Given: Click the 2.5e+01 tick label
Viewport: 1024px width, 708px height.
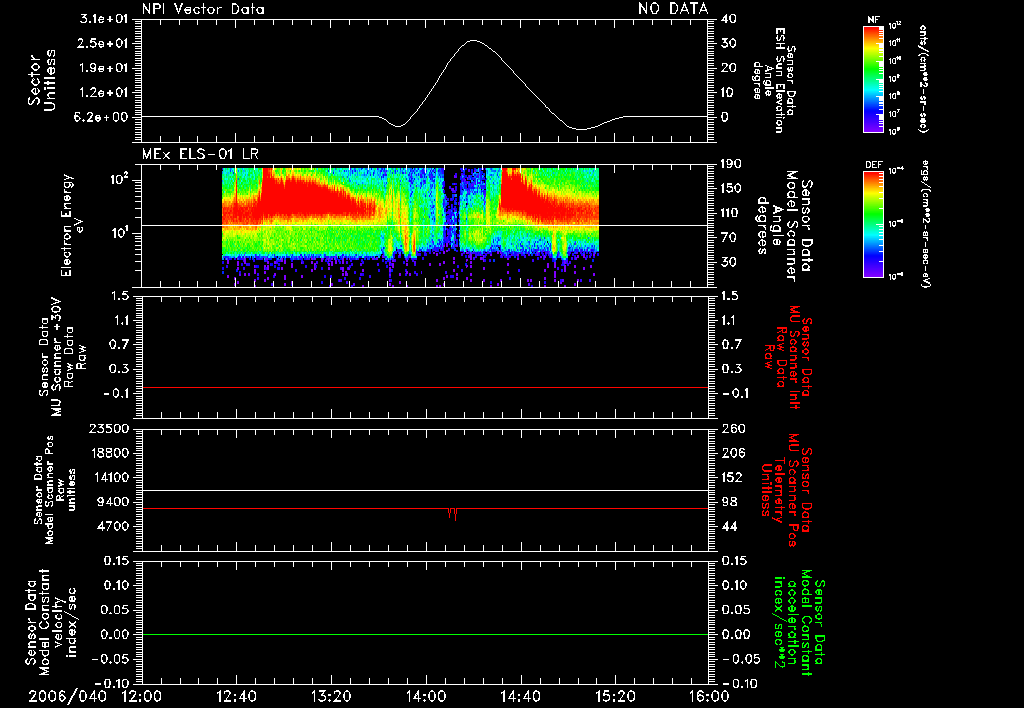Looking at the screenshot, I should coord(104,44).
